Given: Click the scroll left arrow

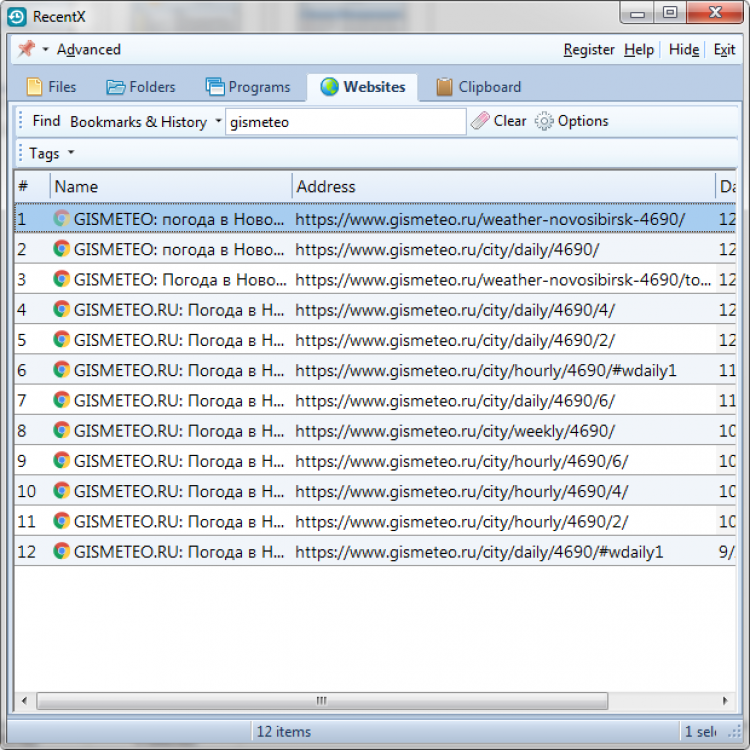Looking at the screenshot, I should (x=24, y=701).
